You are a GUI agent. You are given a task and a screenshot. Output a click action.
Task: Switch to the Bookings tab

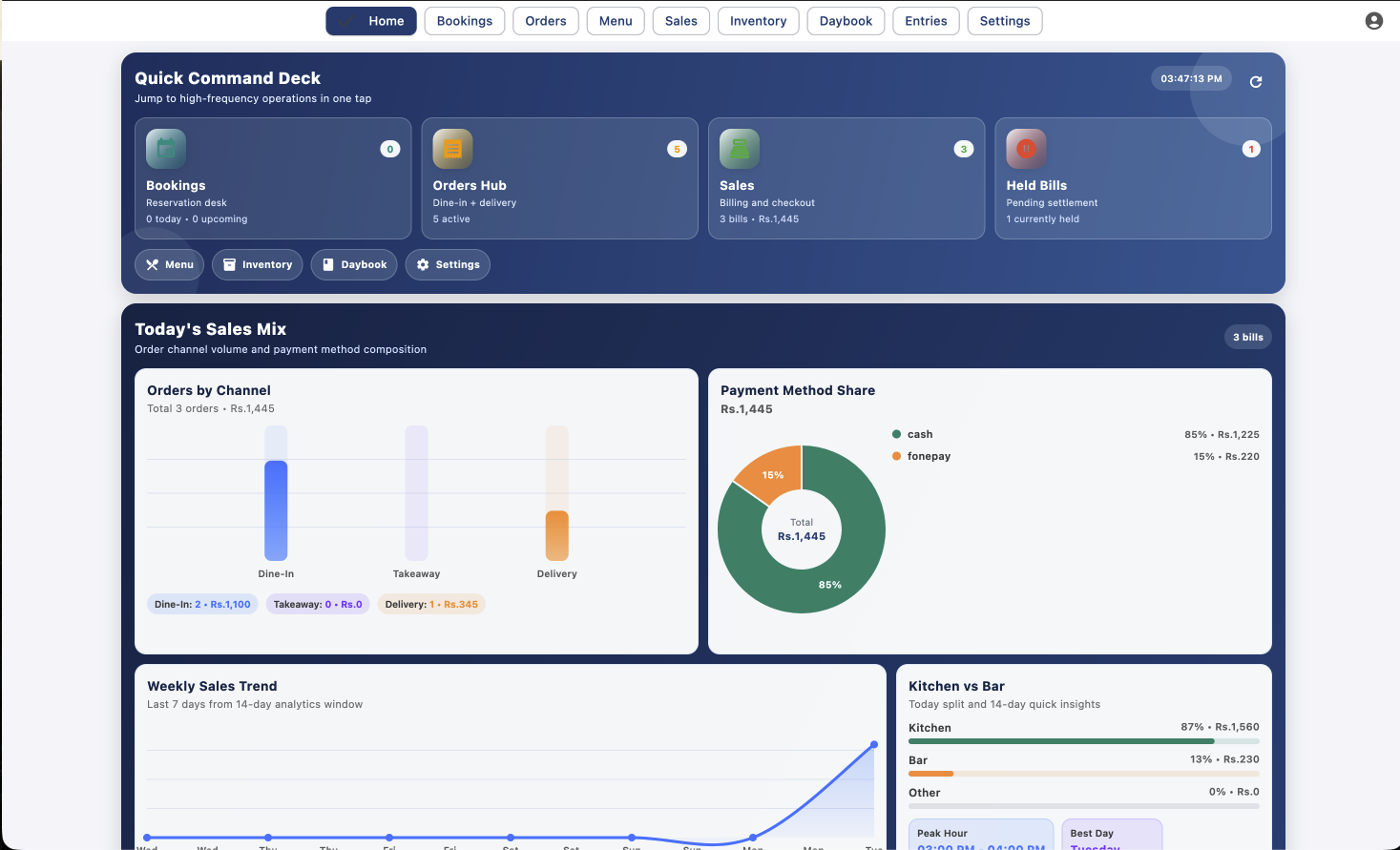point(465,21)
